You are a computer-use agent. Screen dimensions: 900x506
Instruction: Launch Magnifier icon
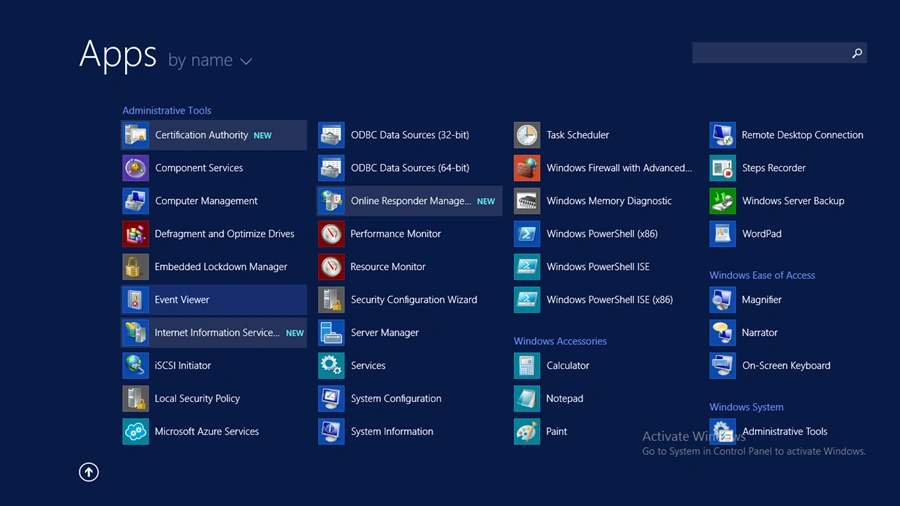point(723,299)
